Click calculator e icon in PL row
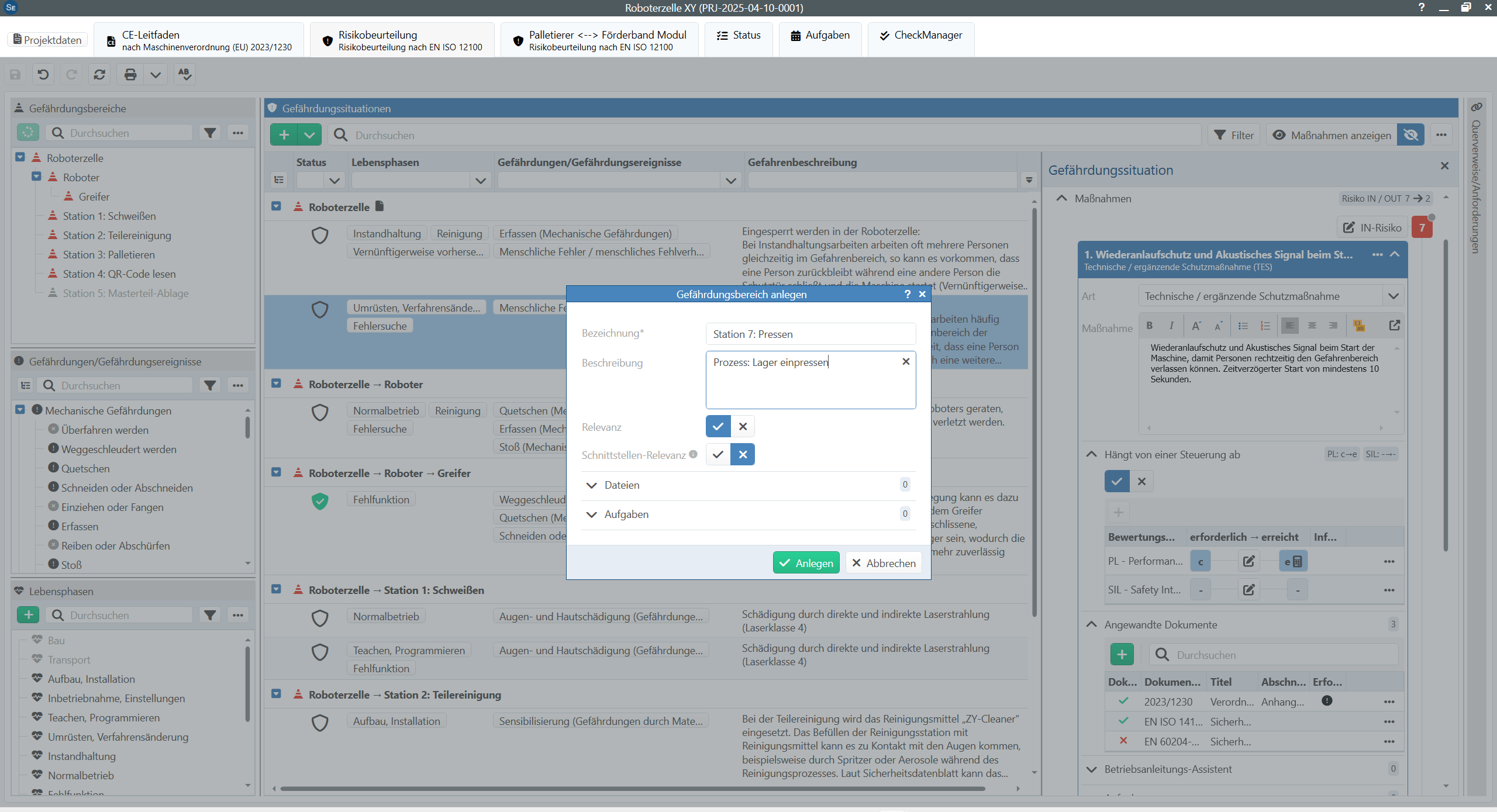The width and height of the screenshot is (1497, 812). point(1293,561)
